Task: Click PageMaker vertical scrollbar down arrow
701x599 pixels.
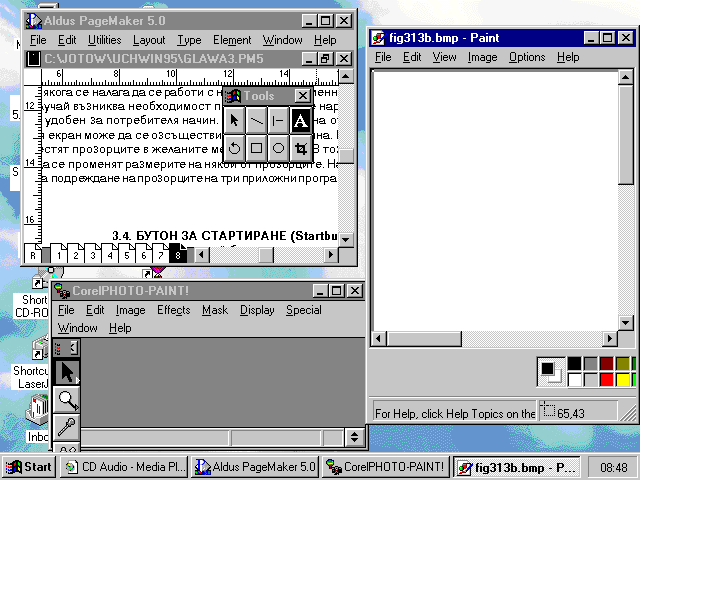Action: click(346, 240)
